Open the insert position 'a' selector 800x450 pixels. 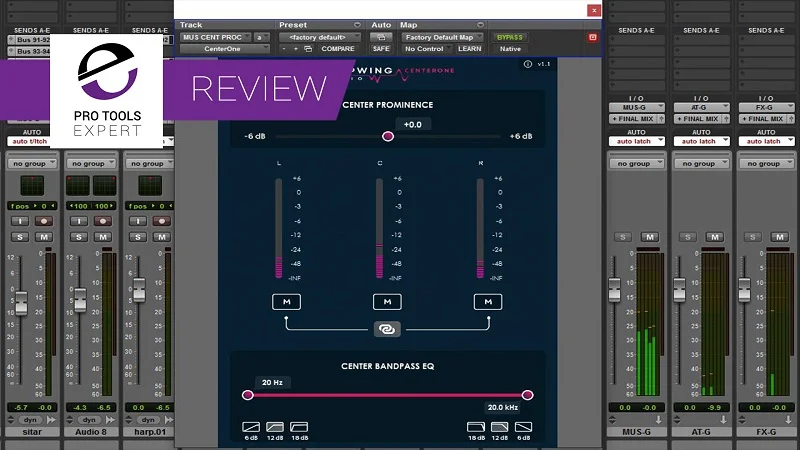tap(261, 37)
